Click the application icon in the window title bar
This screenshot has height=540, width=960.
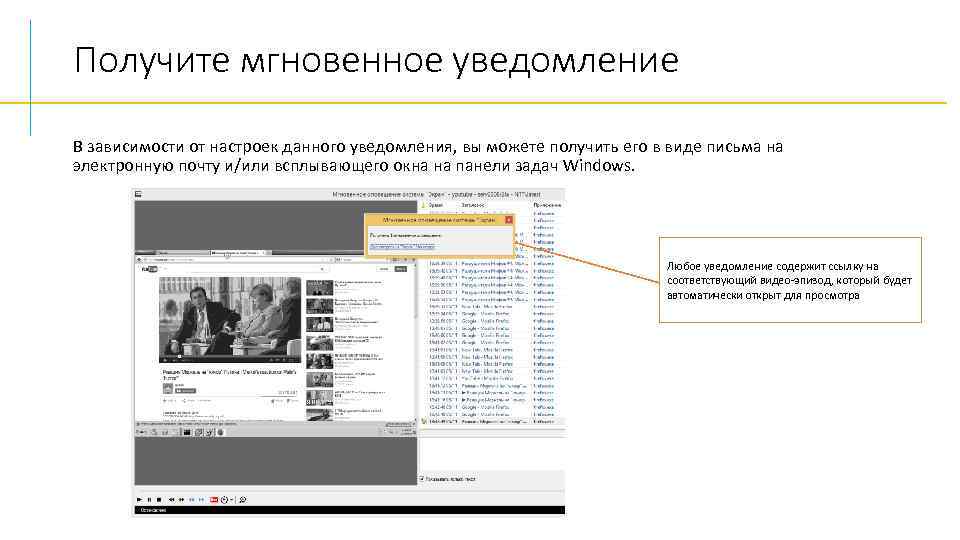[138, 194]
